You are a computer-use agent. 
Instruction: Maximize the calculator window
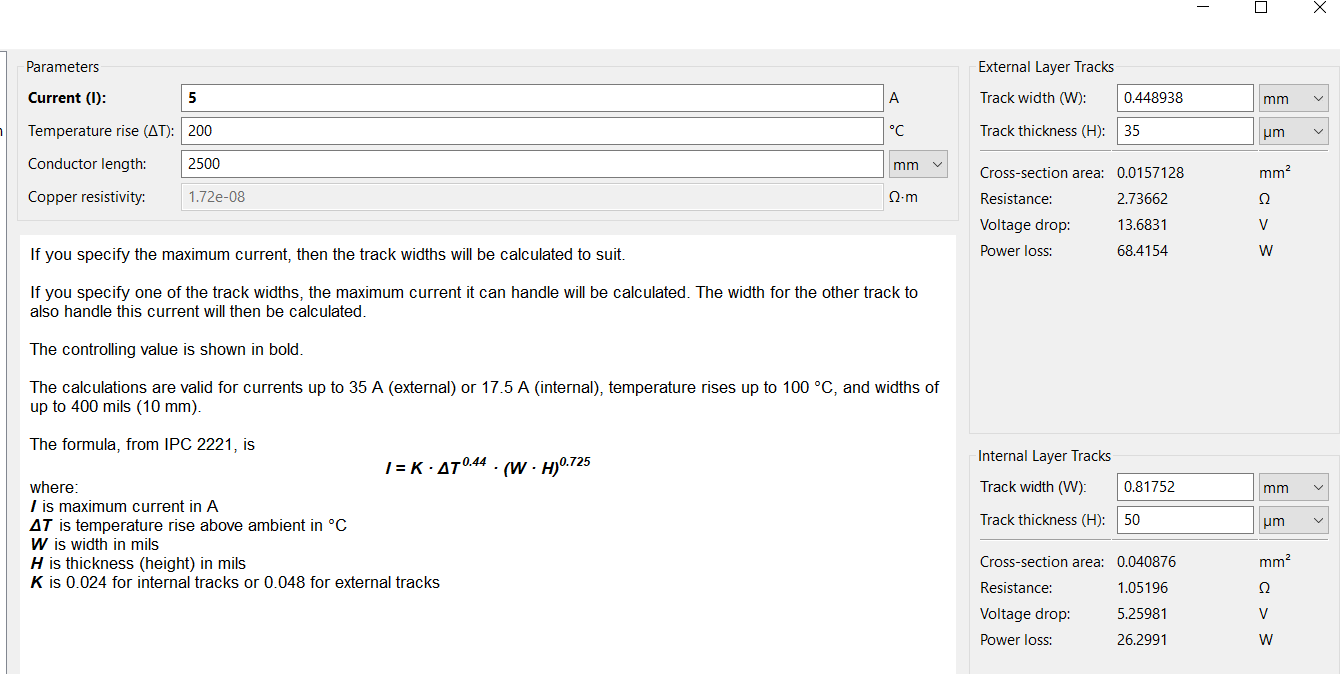(x=1261, y=8)
